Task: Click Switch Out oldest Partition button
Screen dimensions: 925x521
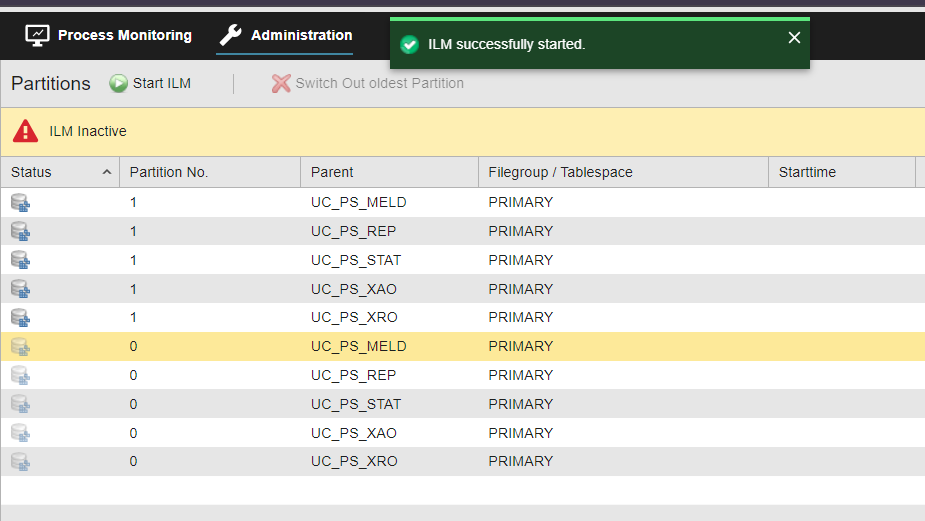Action: click(x=368, y=83)
